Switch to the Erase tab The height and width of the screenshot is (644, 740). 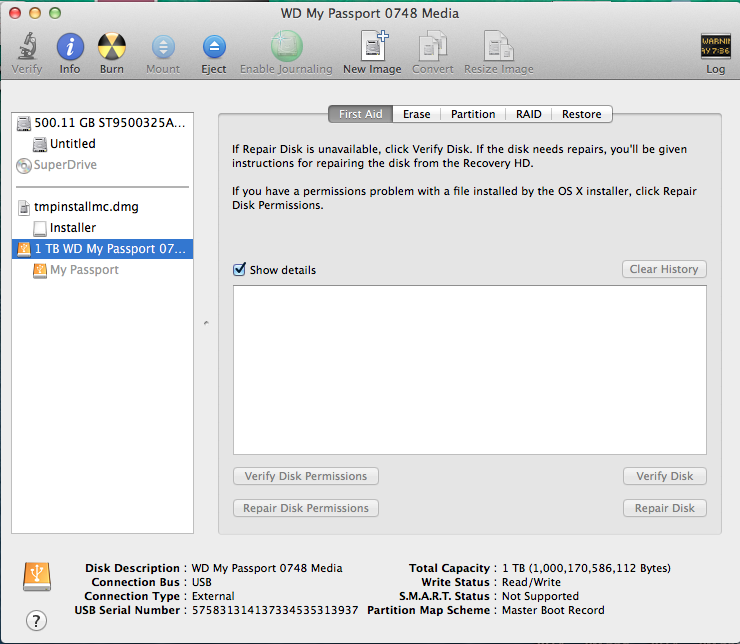tap(417, 114)
